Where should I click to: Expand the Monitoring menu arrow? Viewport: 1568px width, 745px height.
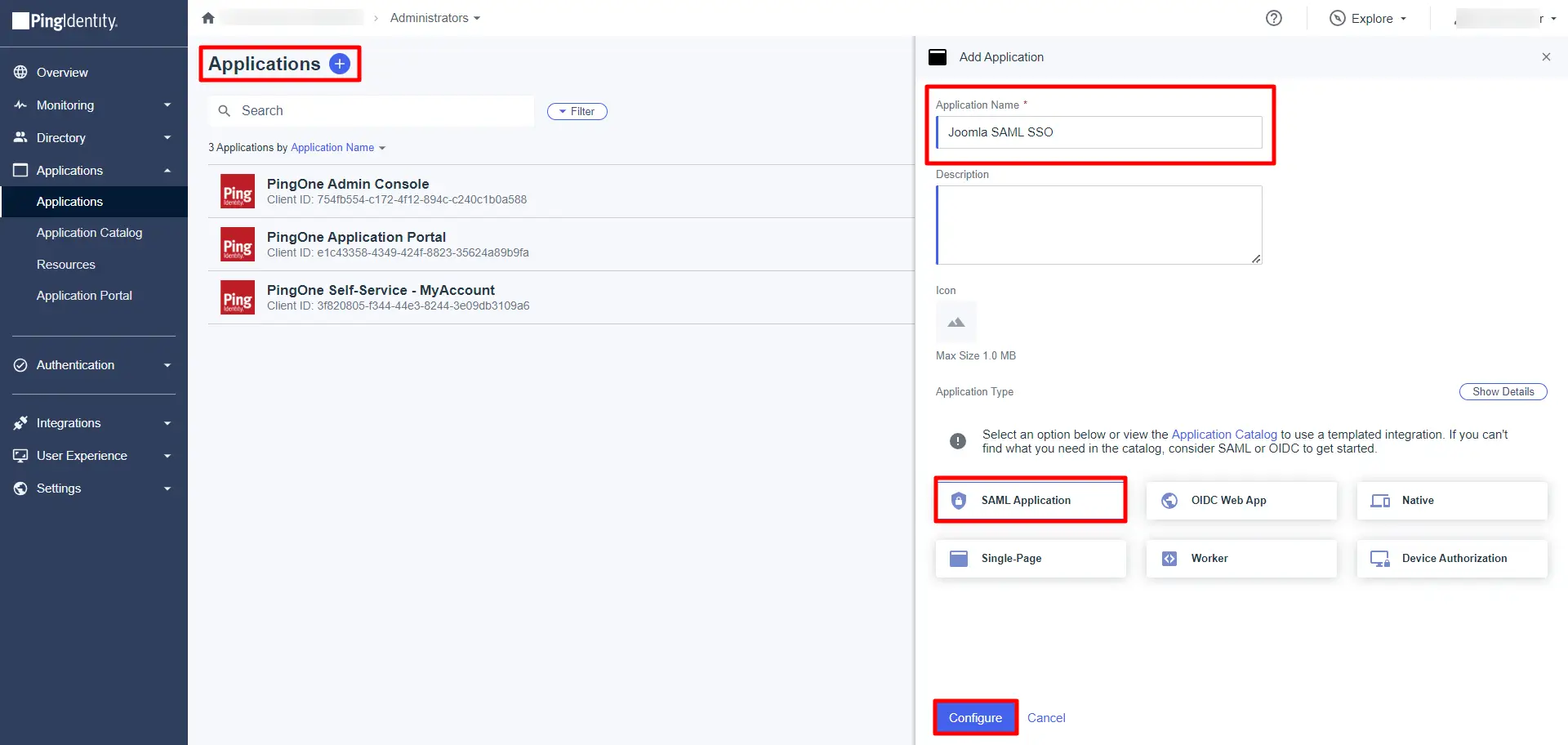click(167, 105)
